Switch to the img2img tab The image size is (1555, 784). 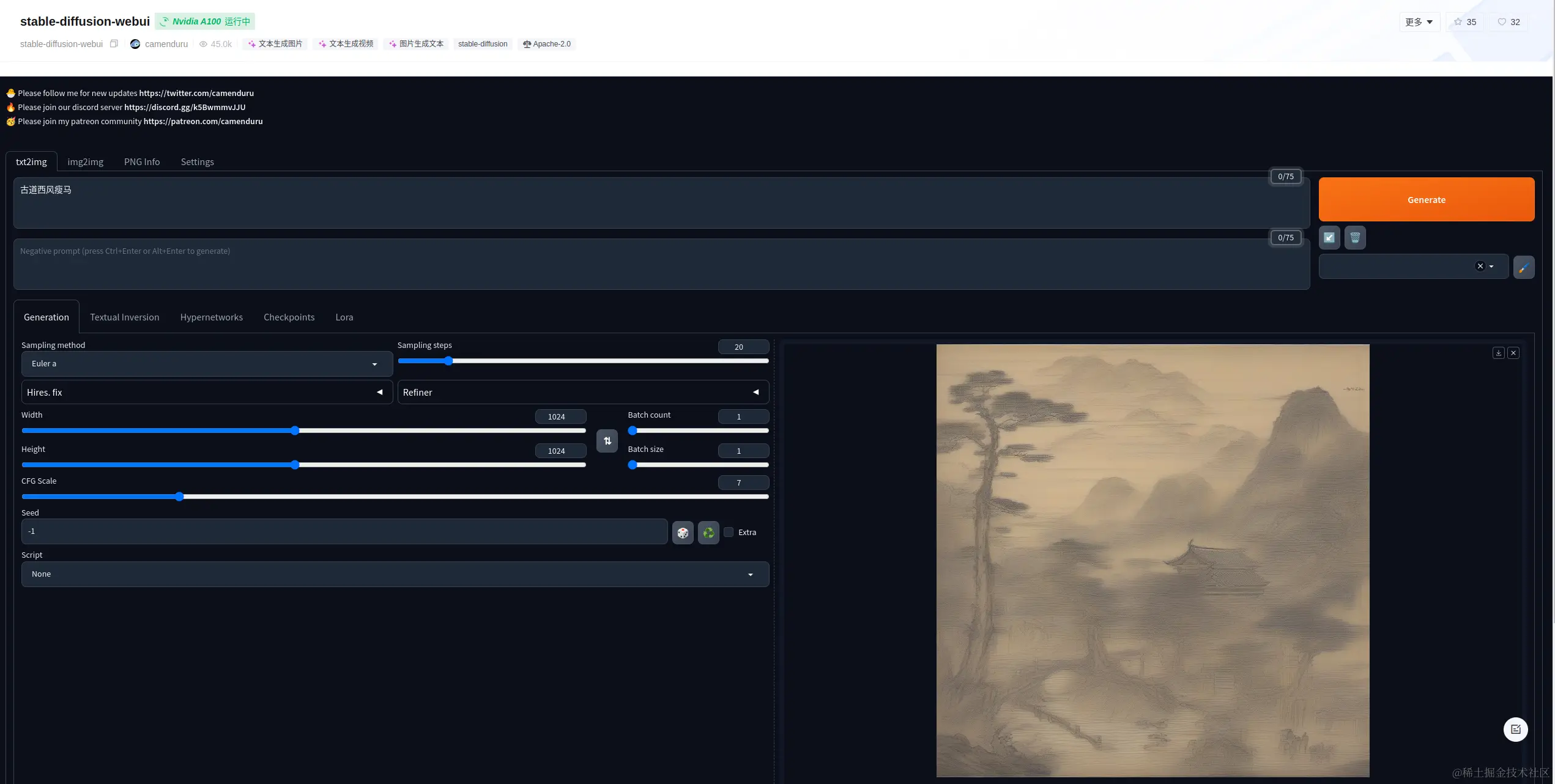point(85,161)
